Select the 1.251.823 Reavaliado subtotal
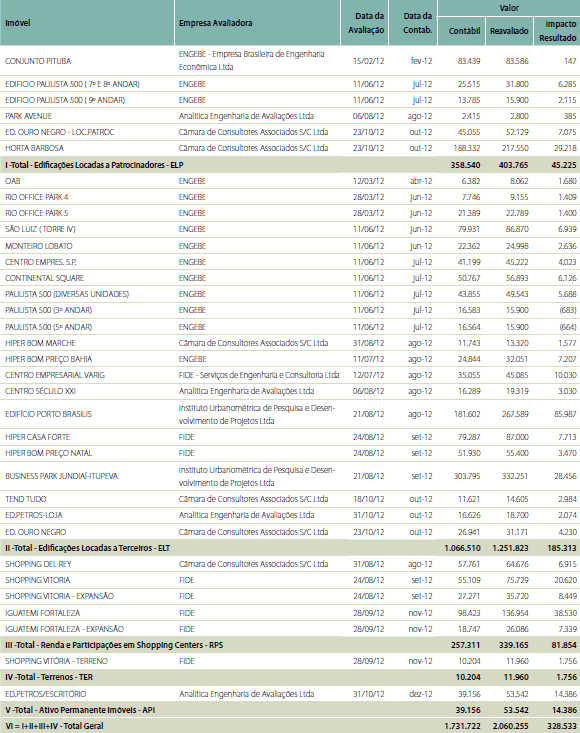 tap(510, 547)
